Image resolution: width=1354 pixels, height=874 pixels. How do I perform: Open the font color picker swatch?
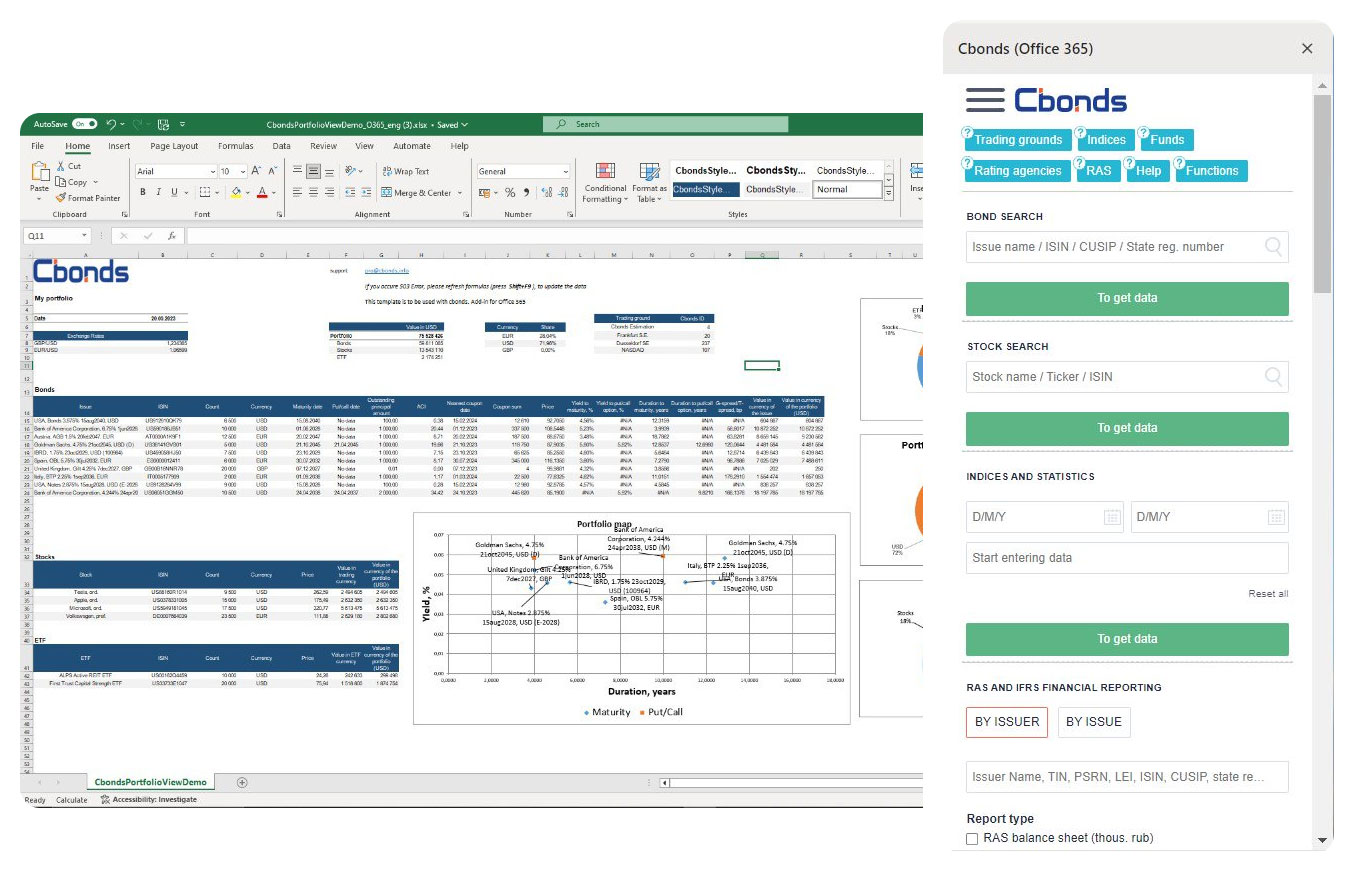point(262,192)
